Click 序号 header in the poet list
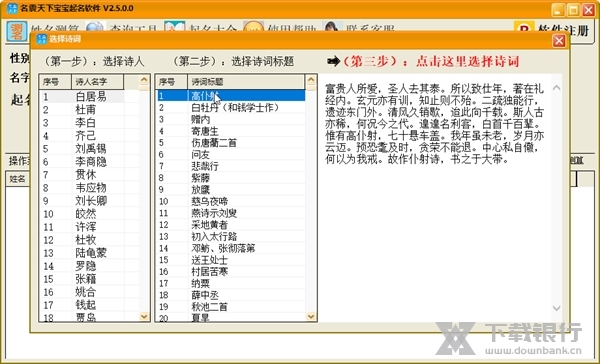 55,82
